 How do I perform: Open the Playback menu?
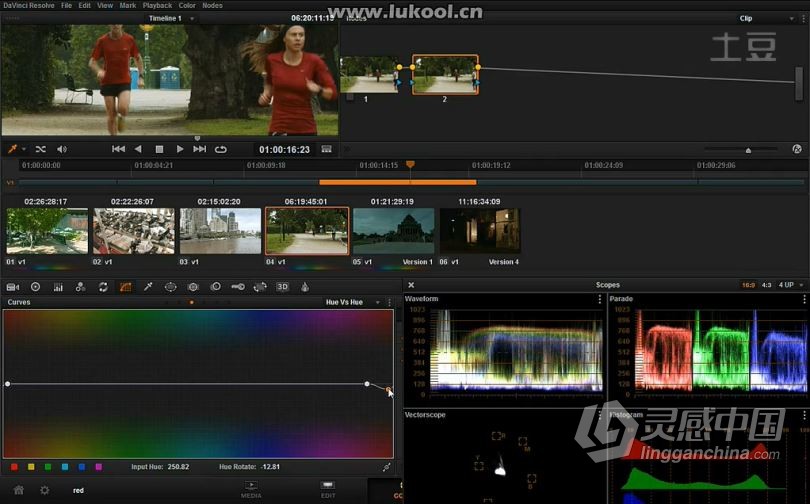(x=158, y=6)
